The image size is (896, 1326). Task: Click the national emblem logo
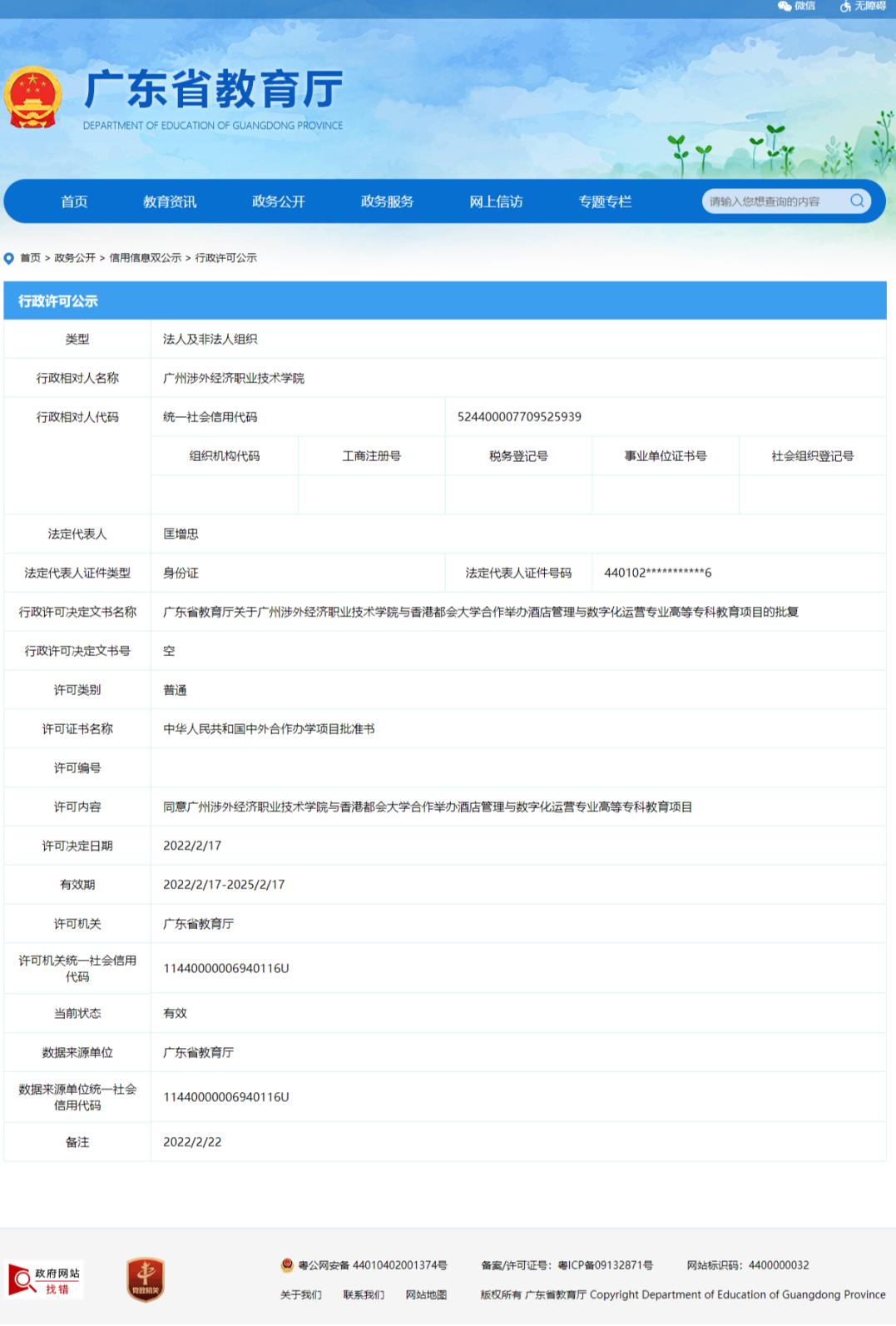pos(33,98)
